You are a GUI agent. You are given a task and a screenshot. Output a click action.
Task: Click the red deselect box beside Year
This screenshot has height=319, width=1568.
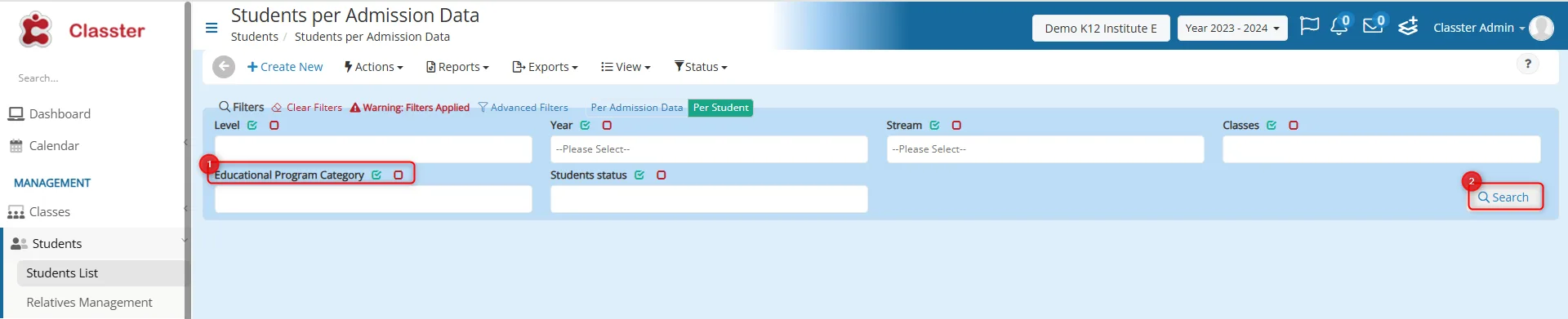[x=607, y=126]
